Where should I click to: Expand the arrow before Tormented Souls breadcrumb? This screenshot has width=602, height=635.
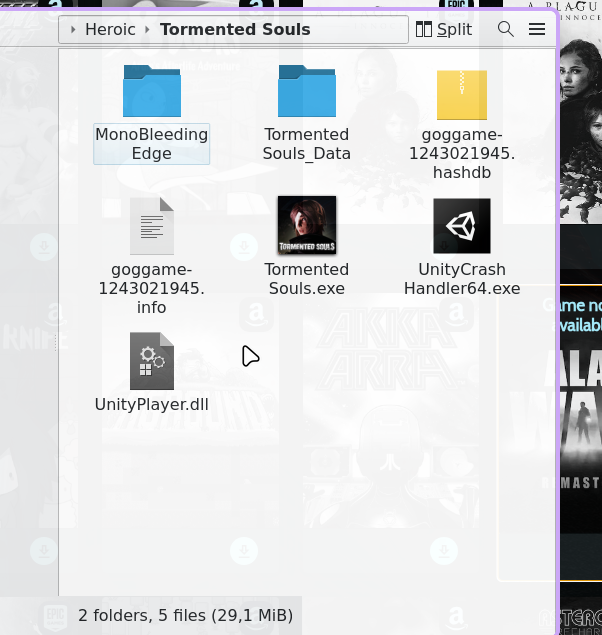[x=147, y=30]
